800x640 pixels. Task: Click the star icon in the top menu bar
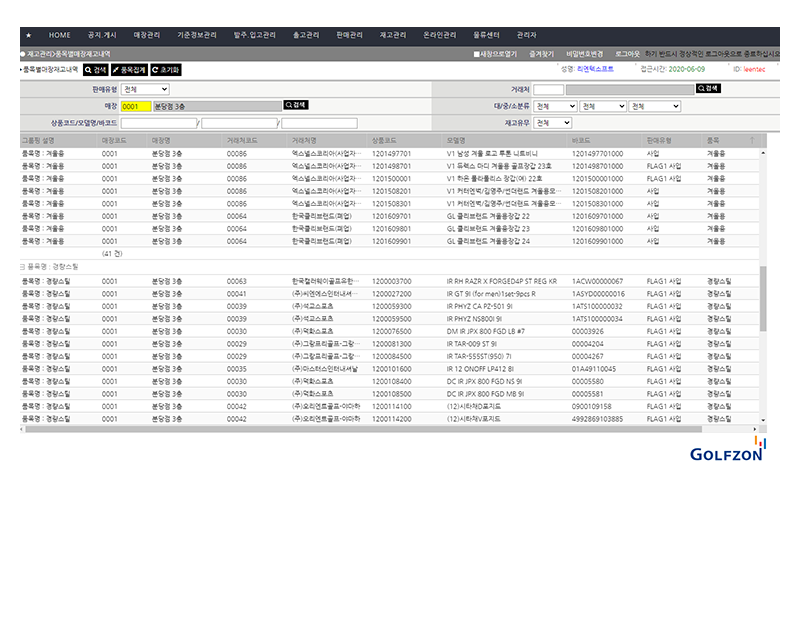[x=29, y=35]
